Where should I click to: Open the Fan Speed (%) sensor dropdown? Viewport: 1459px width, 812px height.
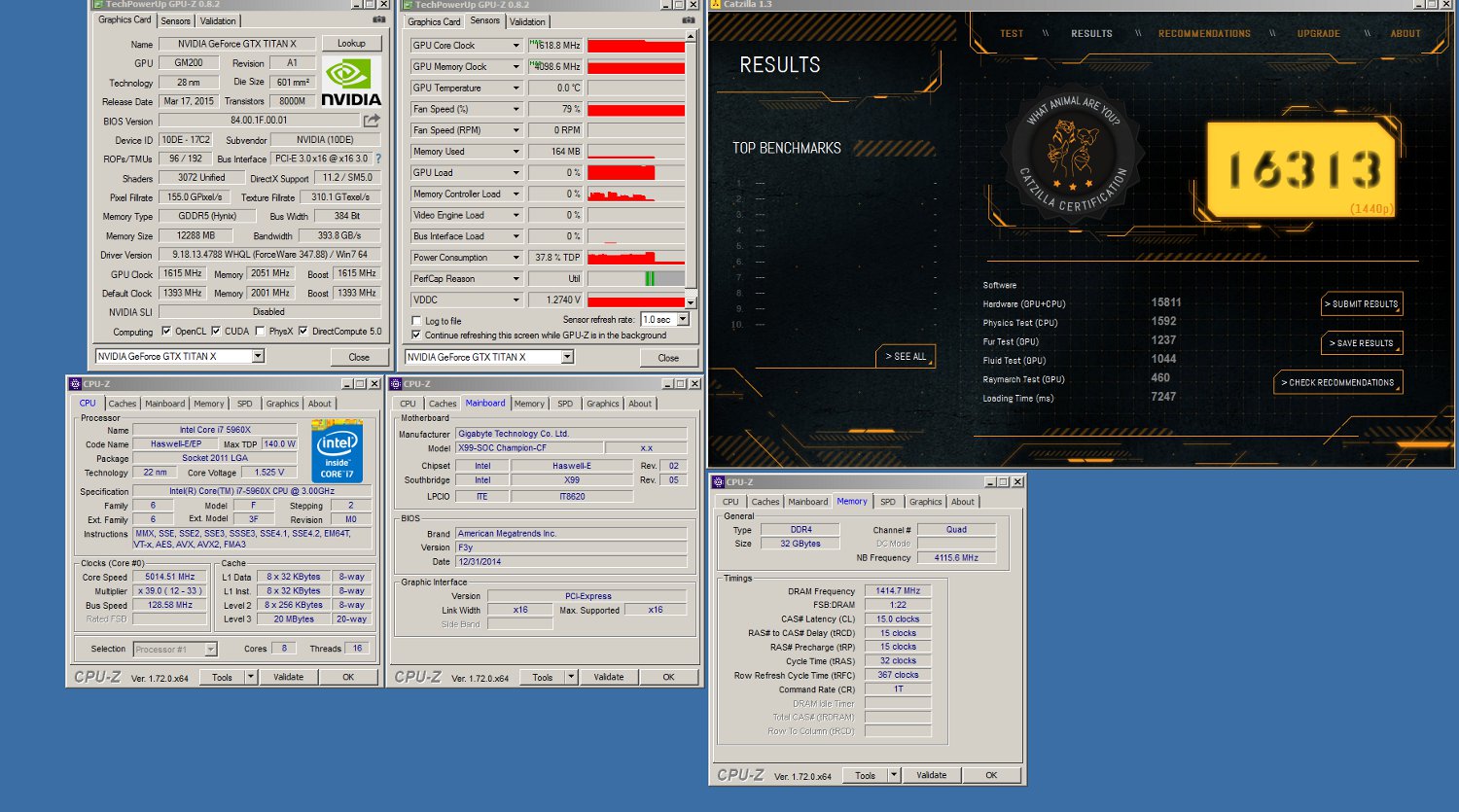[x=516, y=110]
